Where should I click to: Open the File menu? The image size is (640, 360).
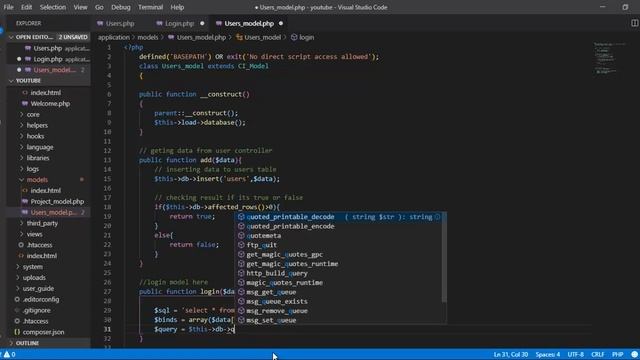[x=8, y=7]
